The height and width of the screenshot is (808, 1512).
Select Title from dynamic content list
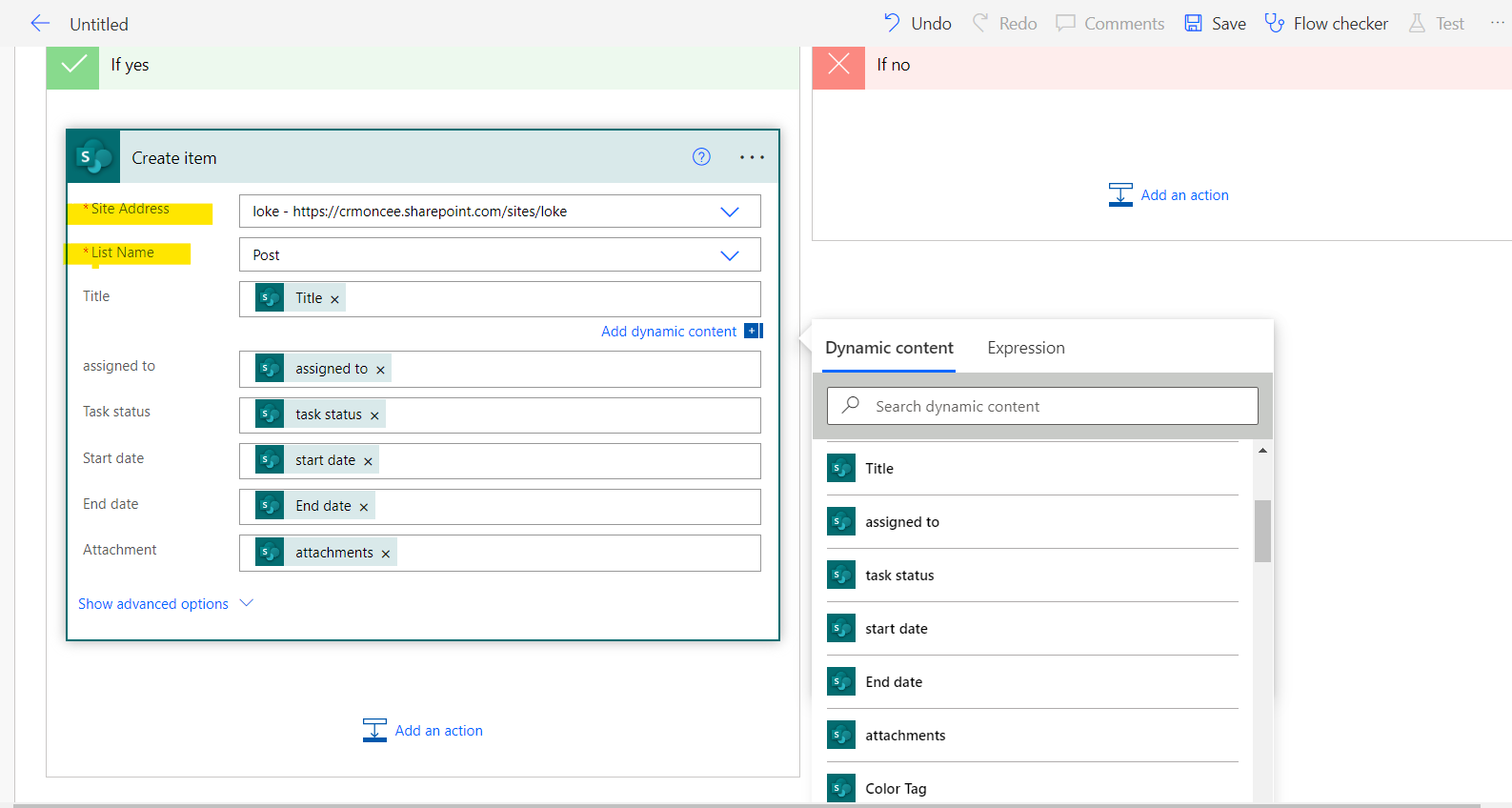point(1032,469)
